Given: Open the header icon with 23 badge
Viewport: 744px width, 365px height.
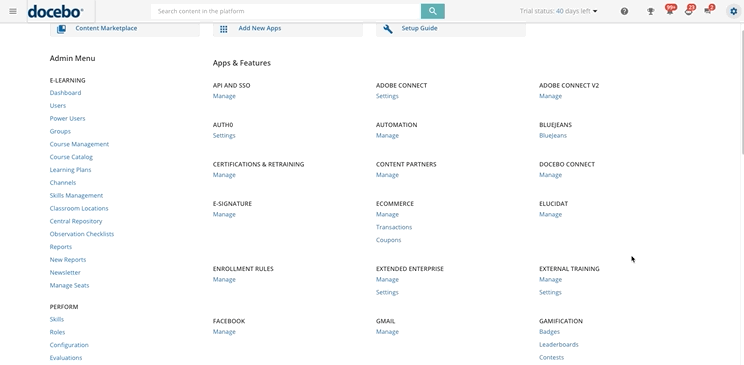Looking at the screenshot, I should coord(689,10).
